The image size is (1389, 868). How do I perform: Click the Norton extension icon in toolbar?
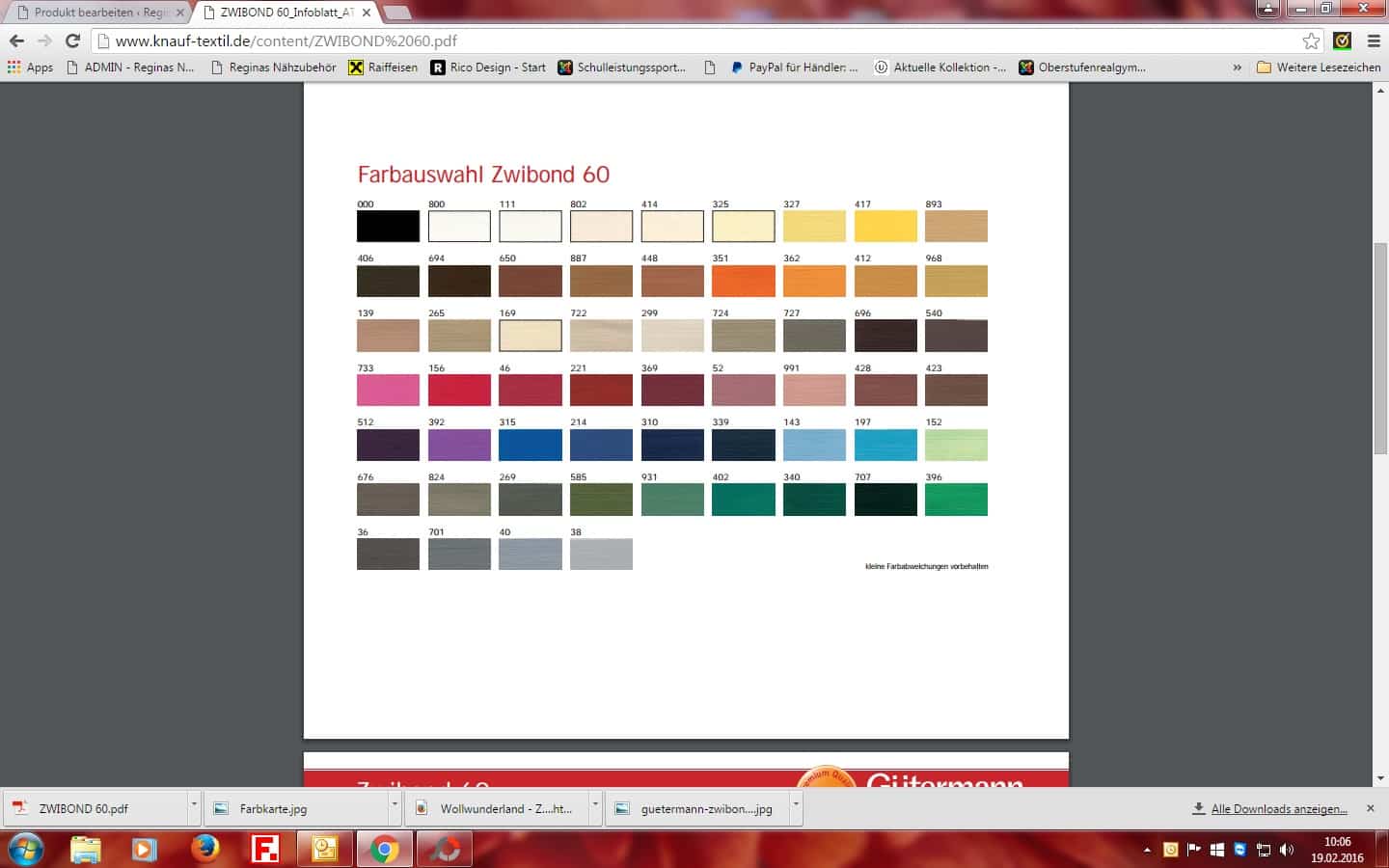tap(1342, 41)
